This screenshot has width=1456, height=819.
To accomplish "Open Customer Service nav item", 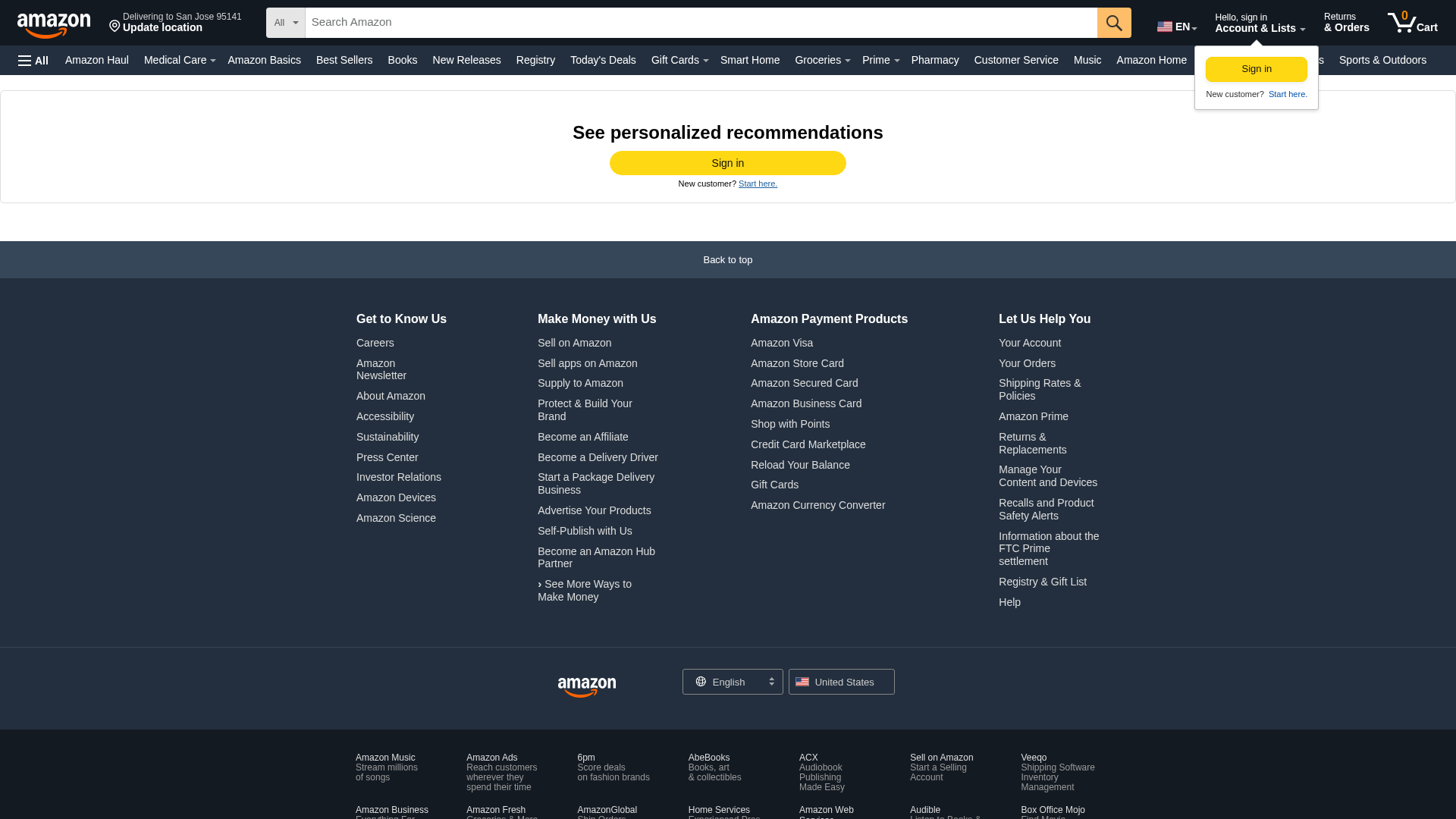I will (1016, 60).
